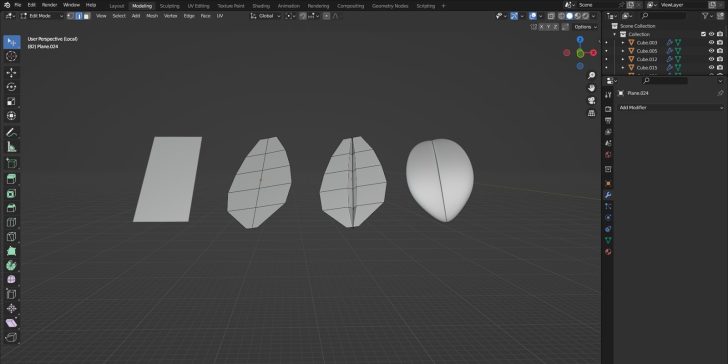Activate the 3D Cursor tool
728x364 pixels.
[12, 56]
